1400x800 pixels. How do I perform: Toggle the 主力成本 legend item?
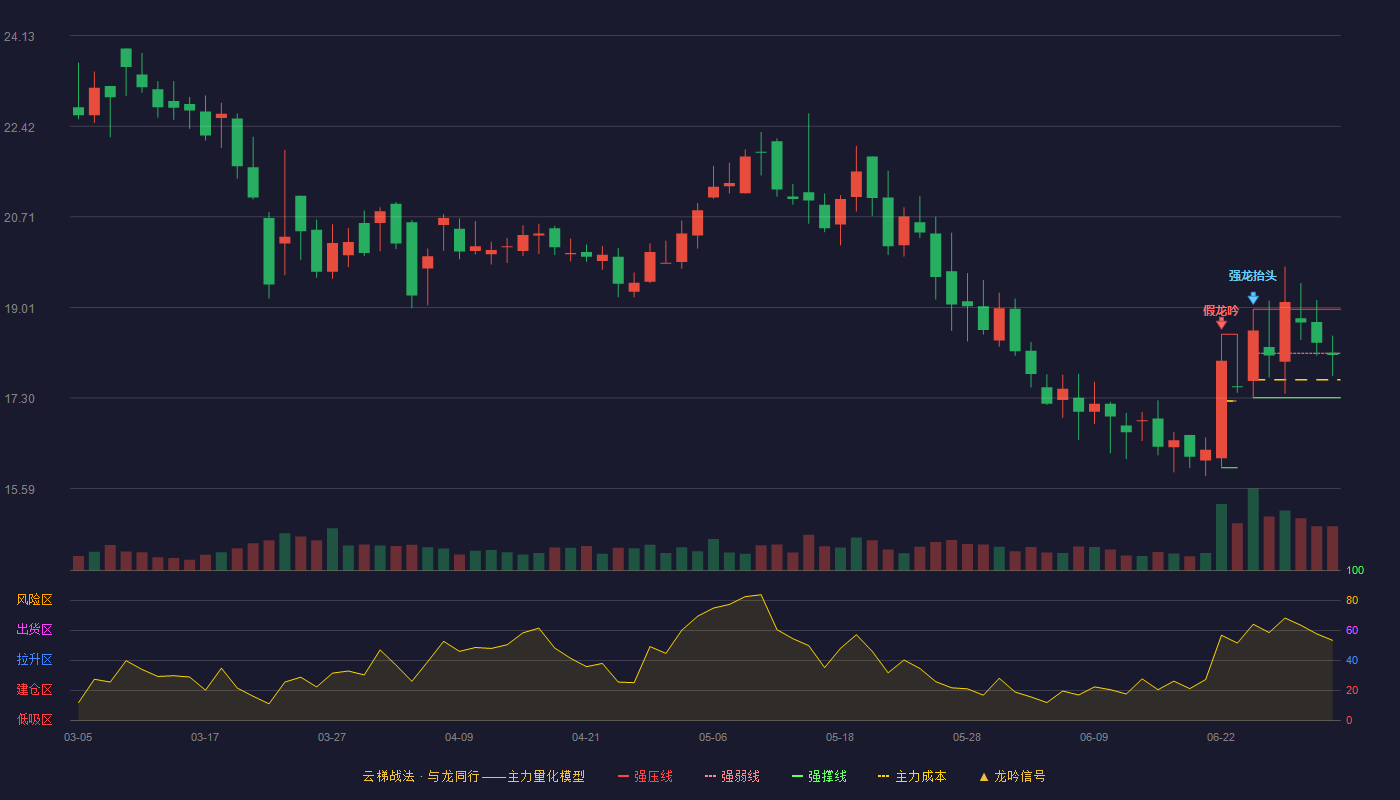(911, 776)
